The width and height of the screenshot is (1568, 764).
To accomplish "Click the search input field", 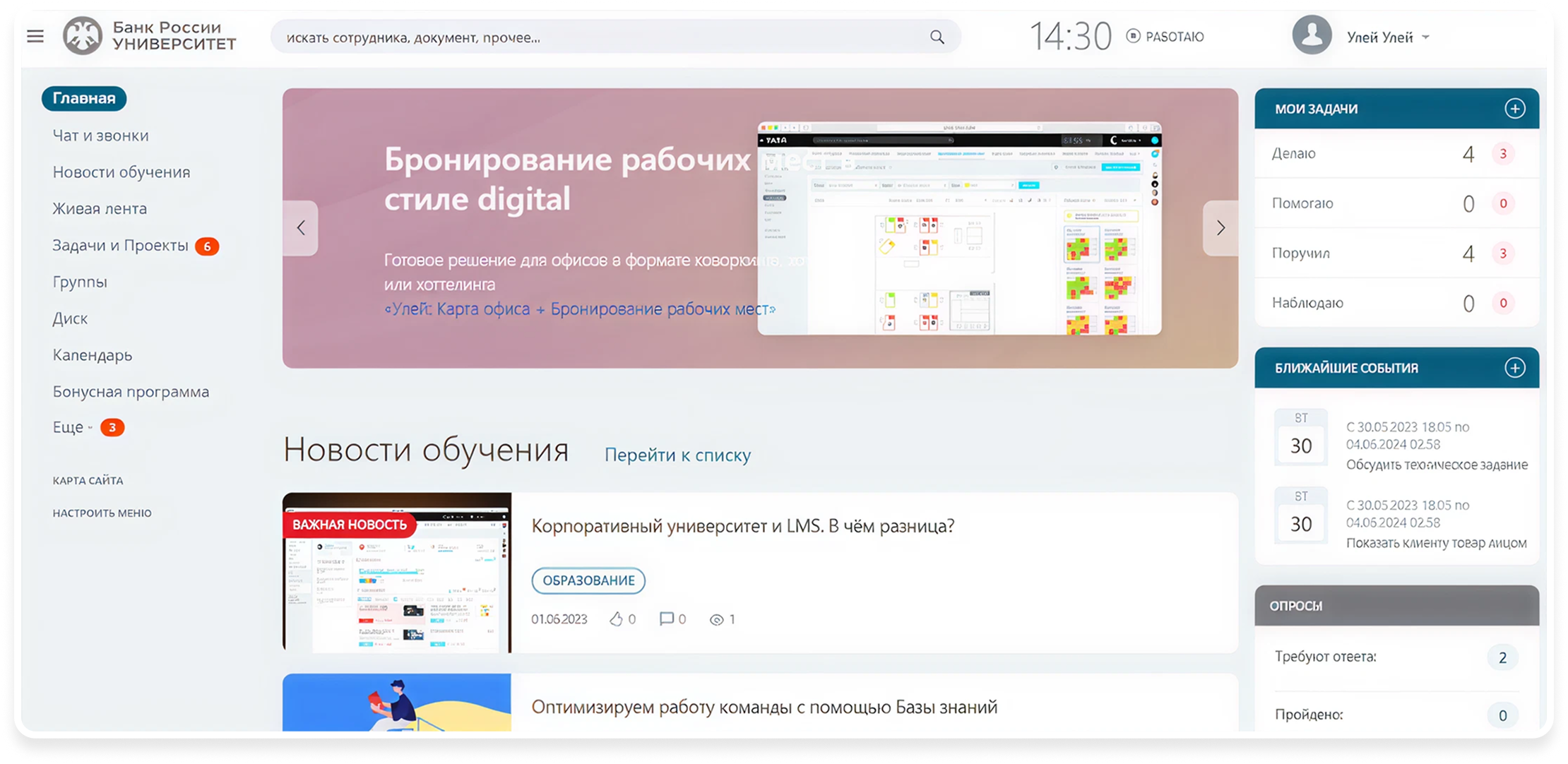I will click(614, 37).
